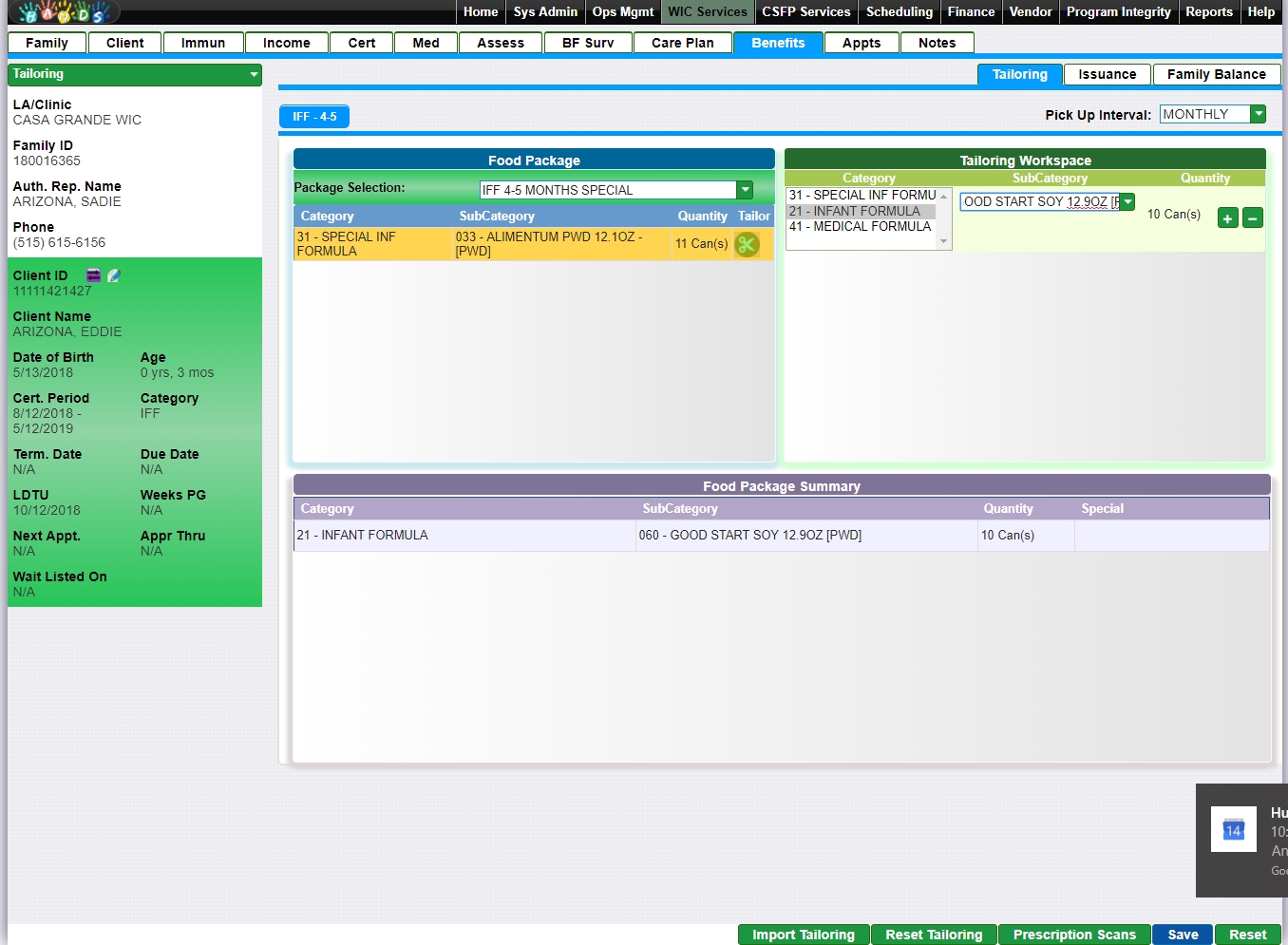Expand the Tailoring sidebar dropdown

point(254,74)
